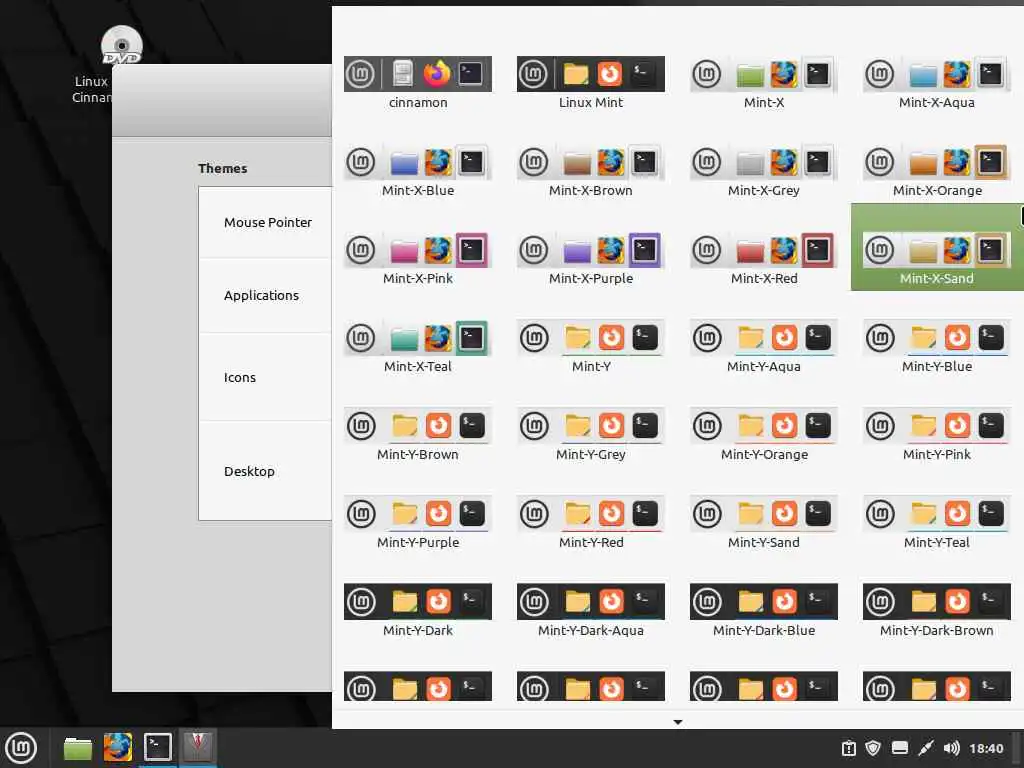This screenshot has width=1024, height=768.
Task: Click the highlighted Mint-X-Sand theme
Action: pos(936,248)
